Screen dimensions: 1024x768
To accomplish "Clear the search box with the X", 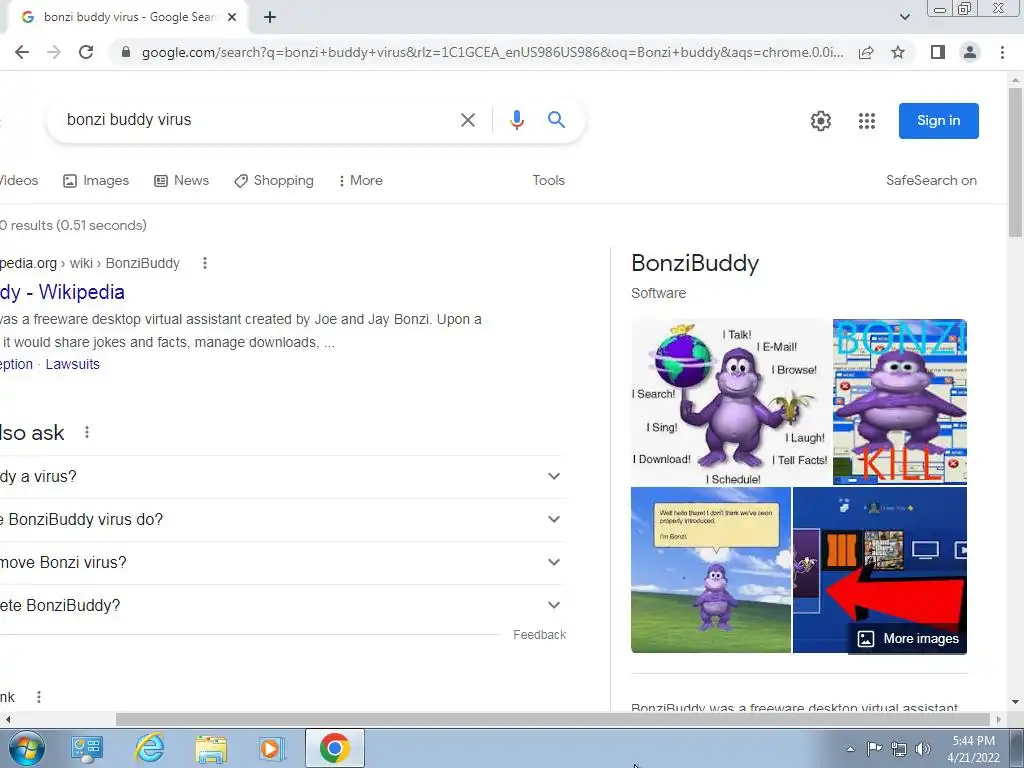I will (468, 120).
